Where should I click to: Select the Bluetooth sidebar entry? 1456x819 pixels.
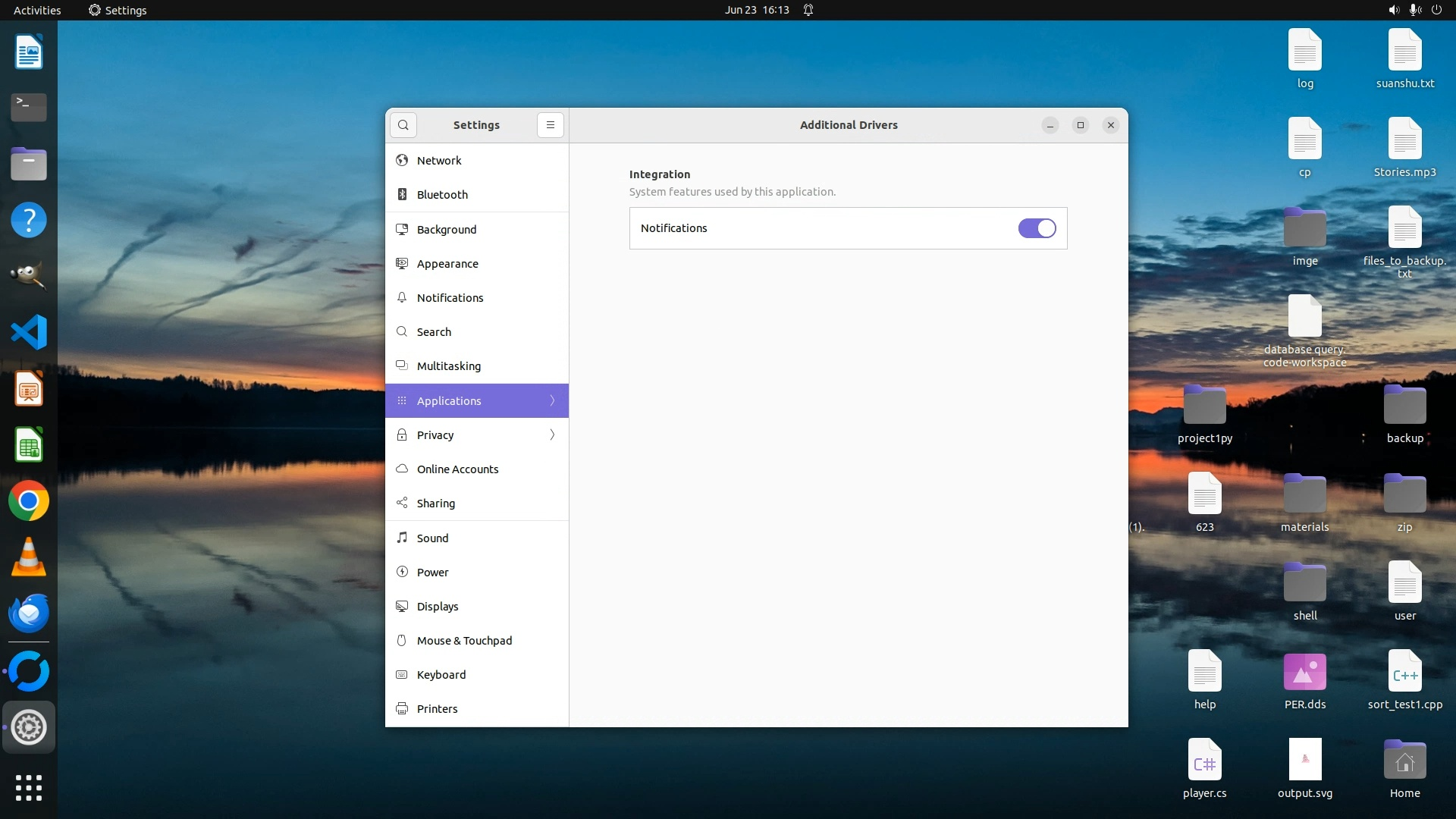click(x=442, y=194)
